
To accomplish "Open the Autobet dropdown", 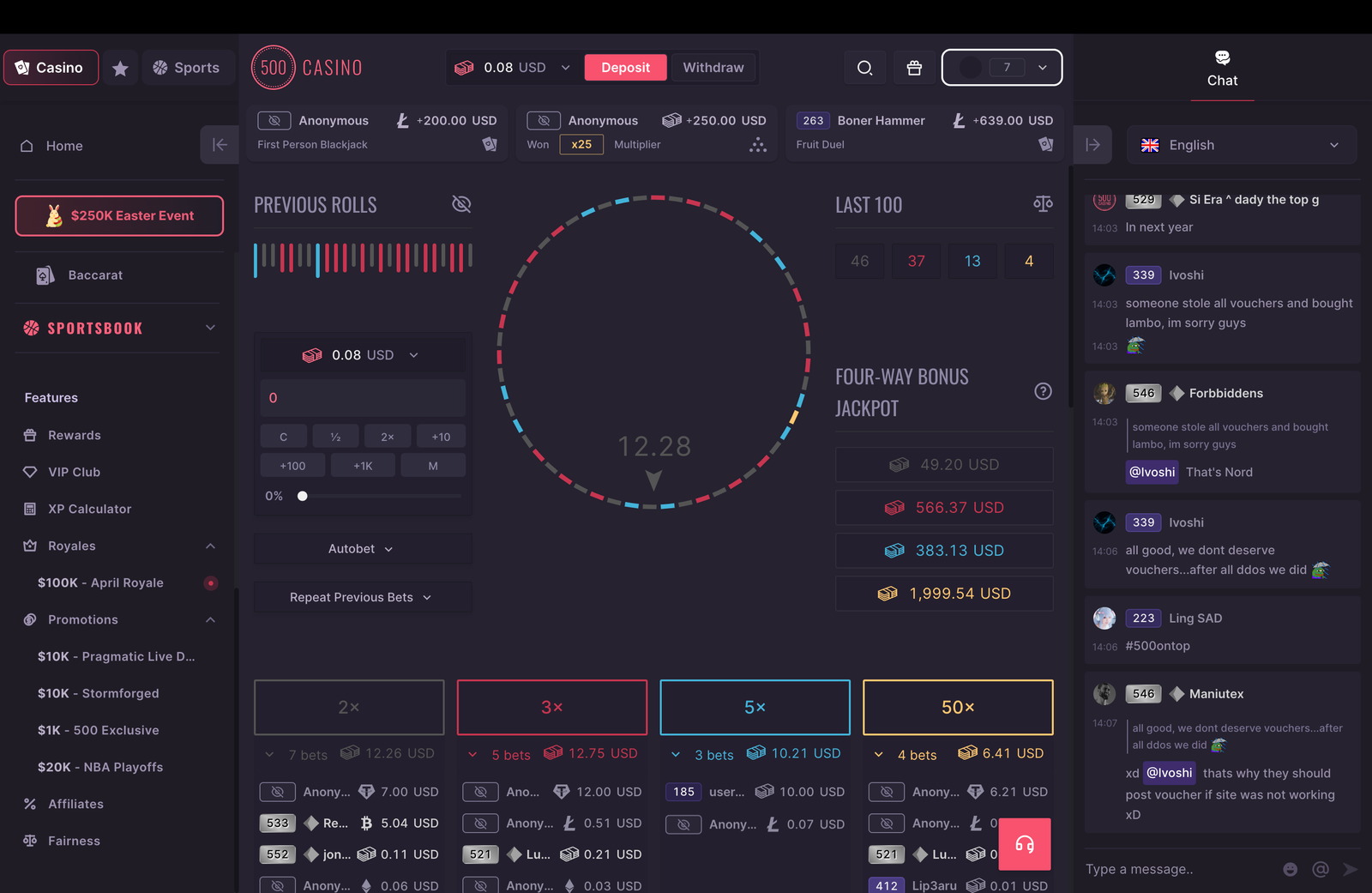I will coord(363,549).
